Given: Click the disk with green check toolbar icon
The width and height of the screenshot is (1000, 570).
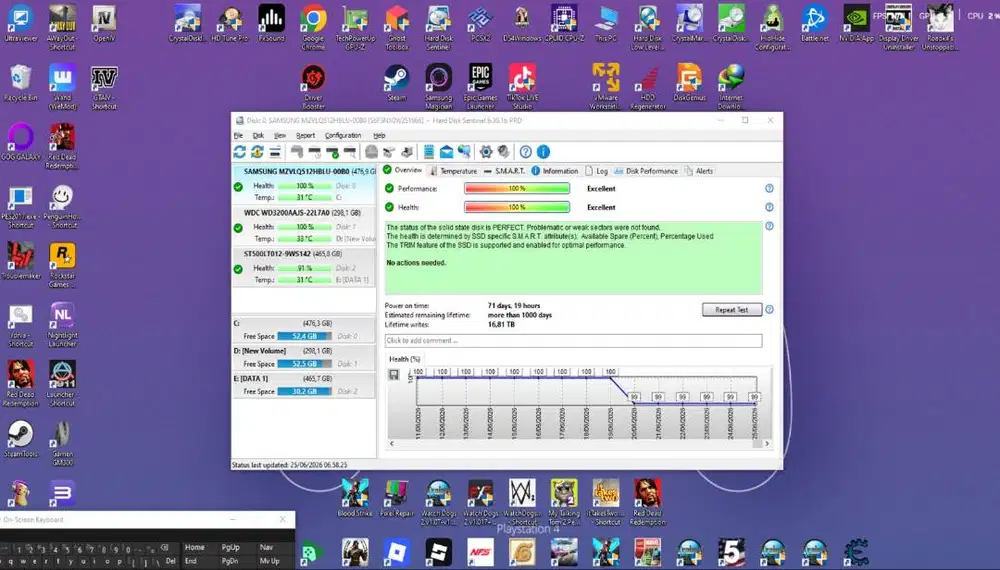Looking at the screenshot, I should point(332,152).
